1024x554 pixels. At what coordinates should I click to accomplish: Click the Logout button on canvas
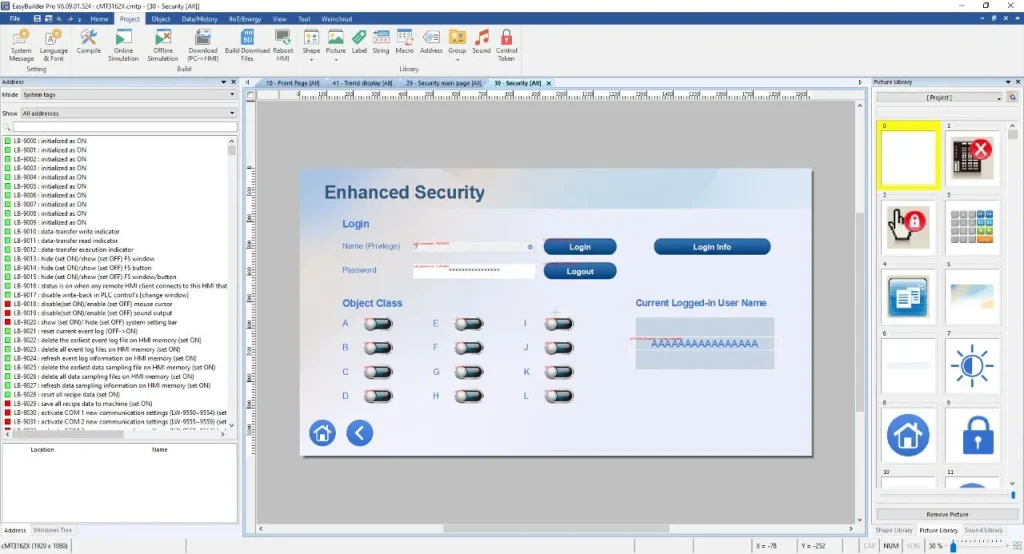(580, 271)
